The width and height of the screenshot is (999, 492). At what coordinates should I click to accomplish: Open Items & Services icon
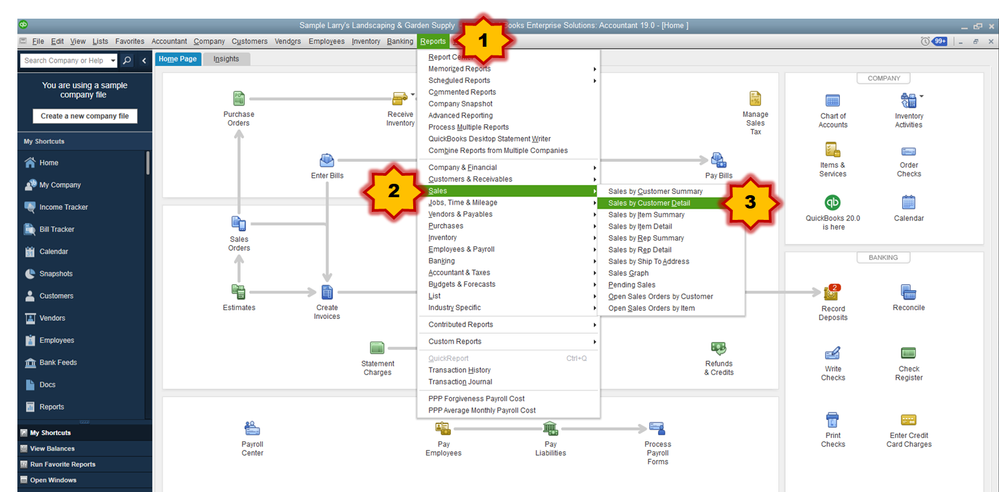tap(833, 150)
